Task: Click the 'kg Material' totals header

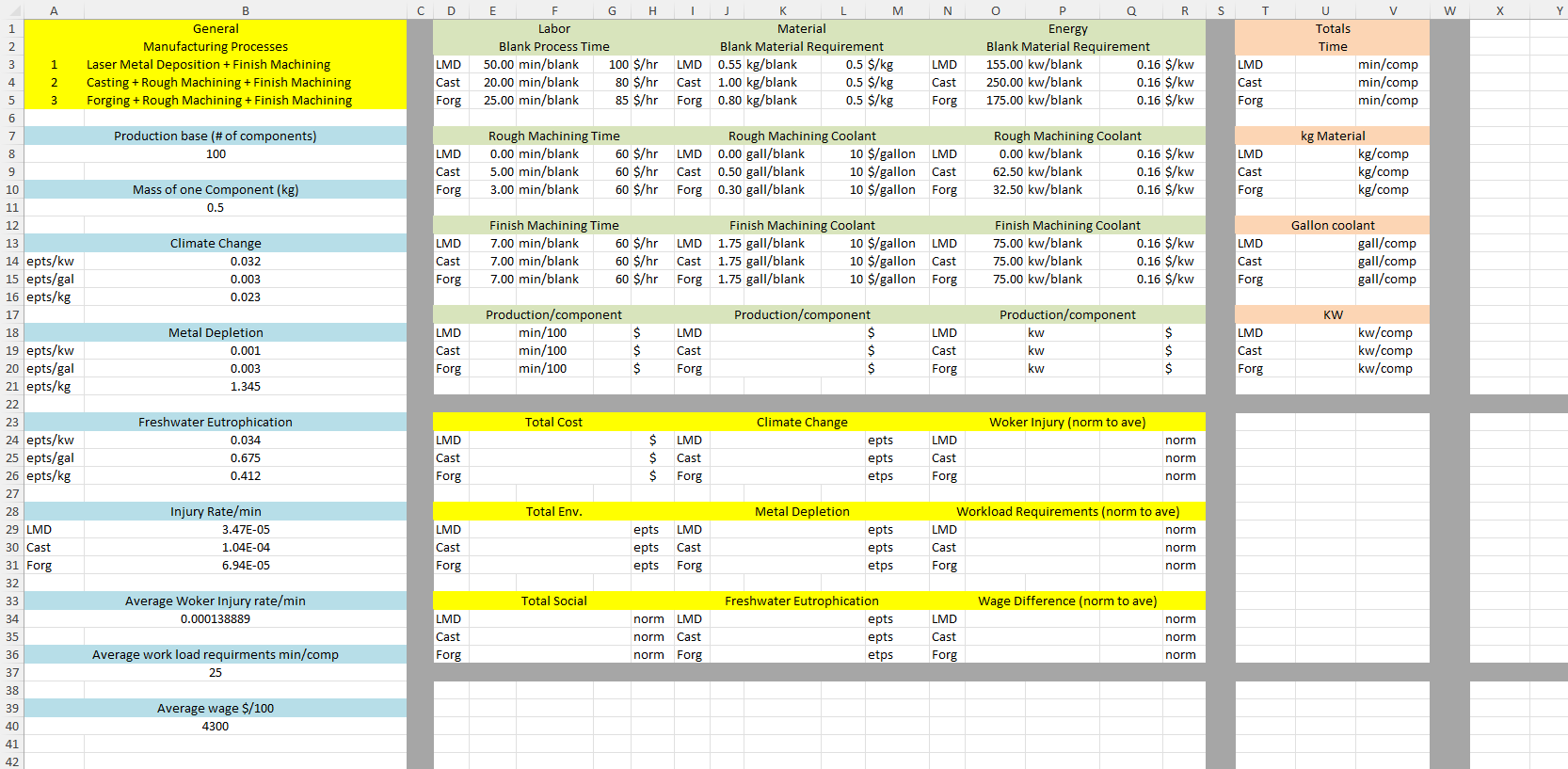Action: (x=1333, y=136)
